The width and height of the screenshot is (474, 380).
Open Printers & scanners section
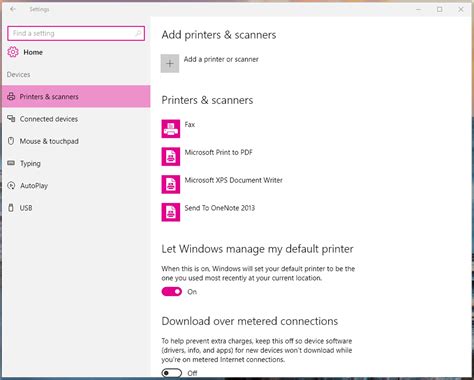click(x=76, y=97)
